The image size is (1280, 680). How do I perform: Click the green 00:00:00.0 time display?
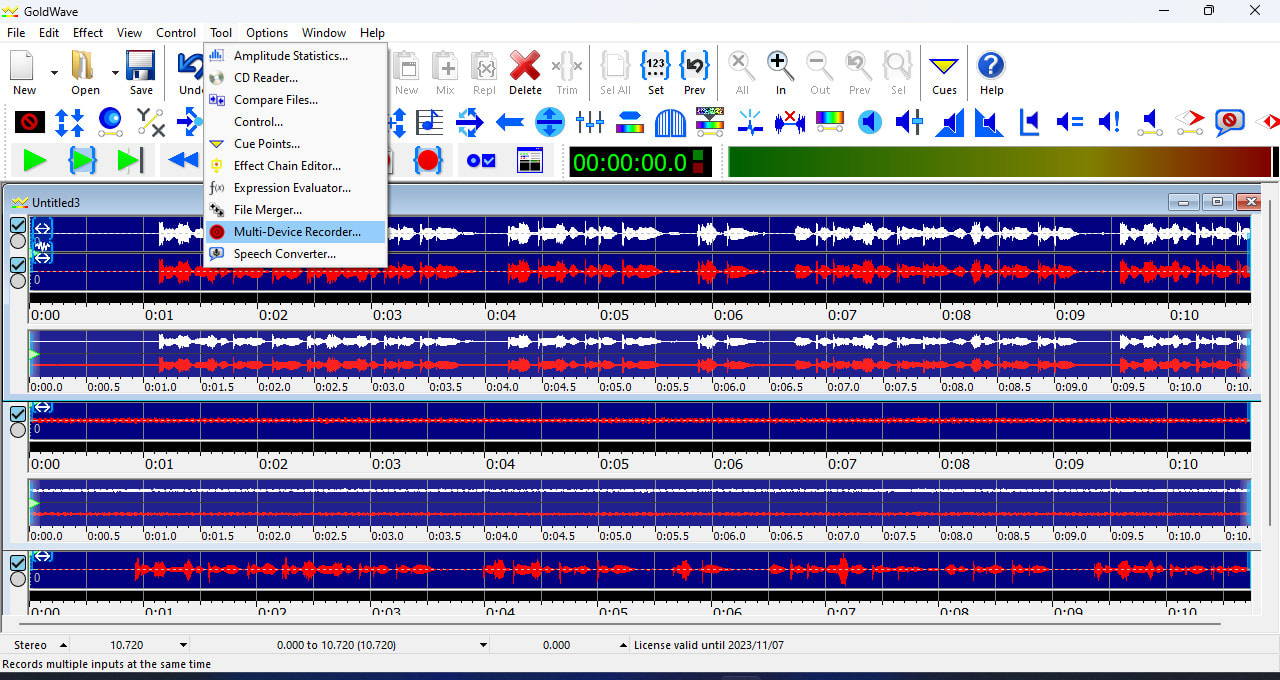tap(640, 161)
